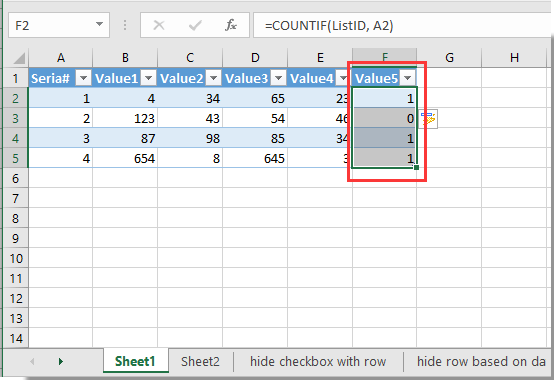
Task: Click the previous sheet navigation arrow
Action: pos(32,361)
